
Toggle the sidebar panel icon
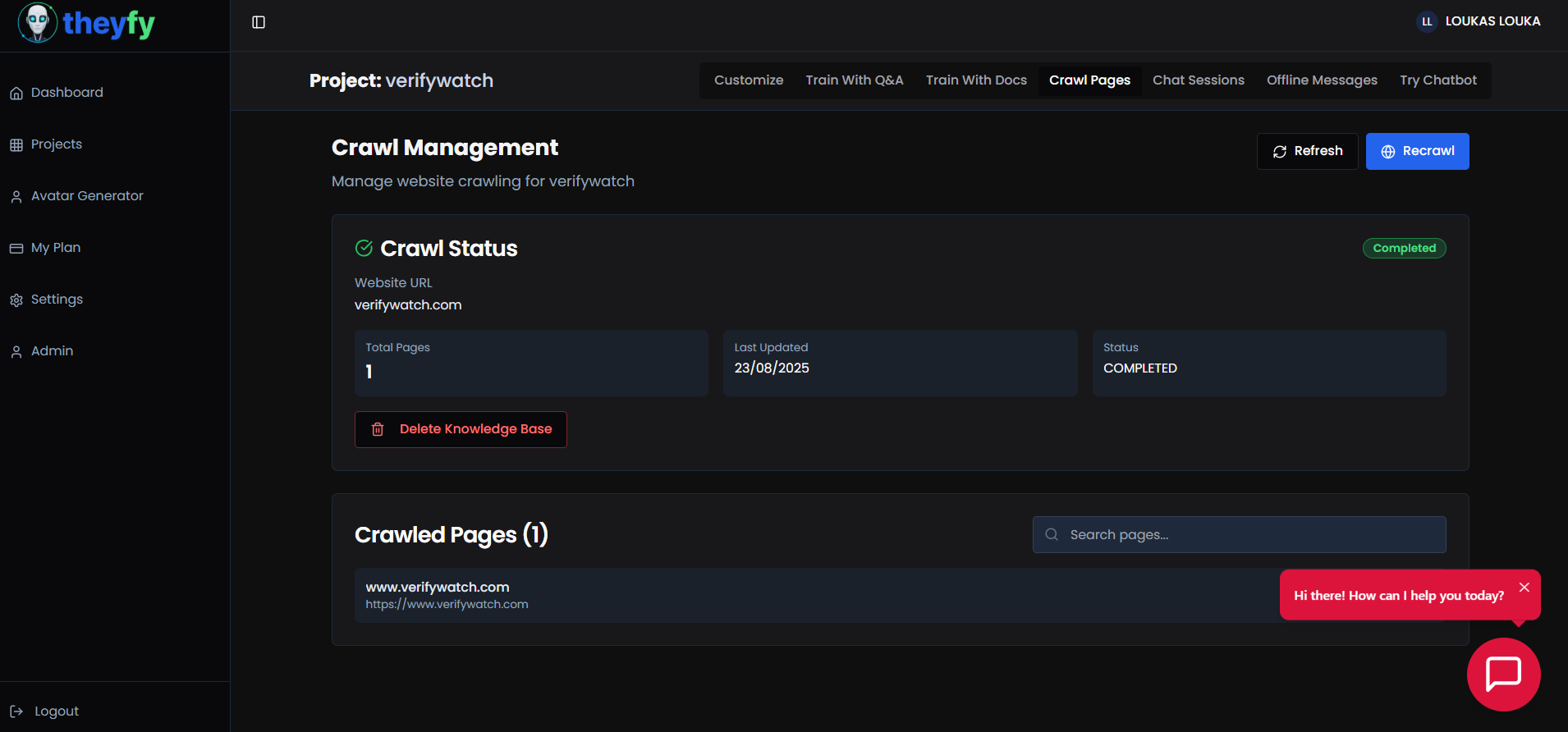click(x=259, y=22)
